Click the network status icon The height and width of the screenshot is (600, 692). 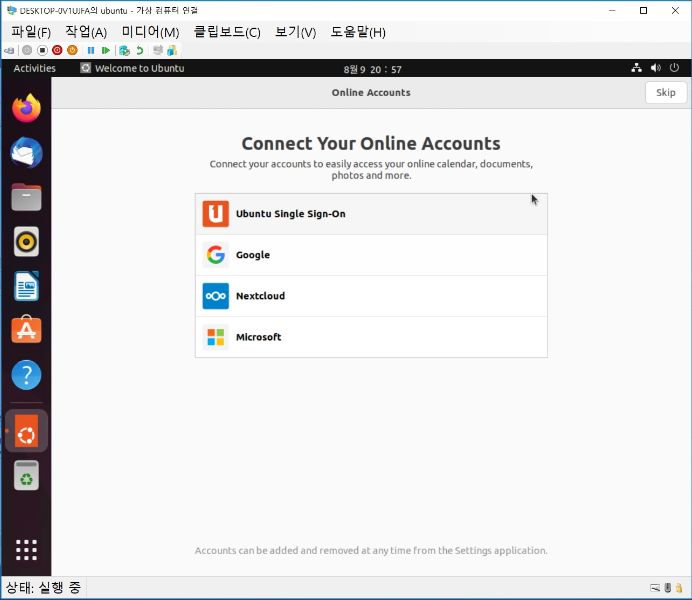(x=636, y=68)
